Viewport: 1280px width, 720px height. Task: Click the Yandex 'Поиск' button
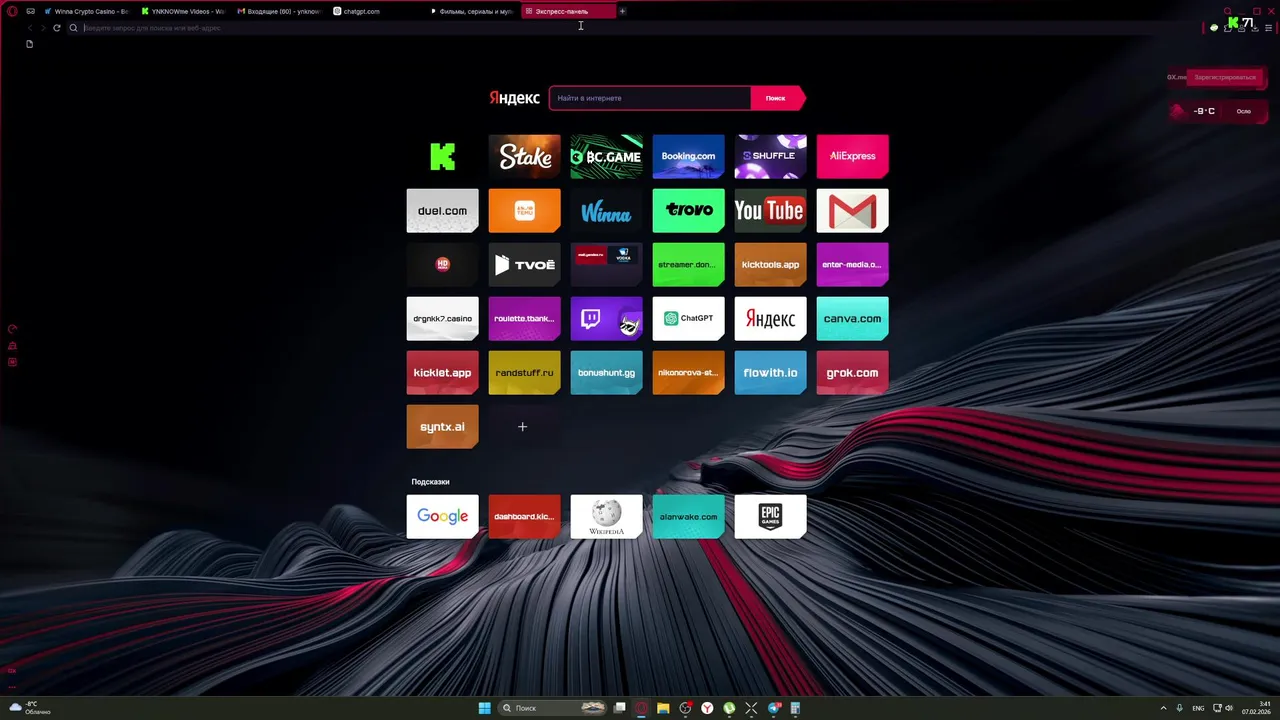coord(777,98)
